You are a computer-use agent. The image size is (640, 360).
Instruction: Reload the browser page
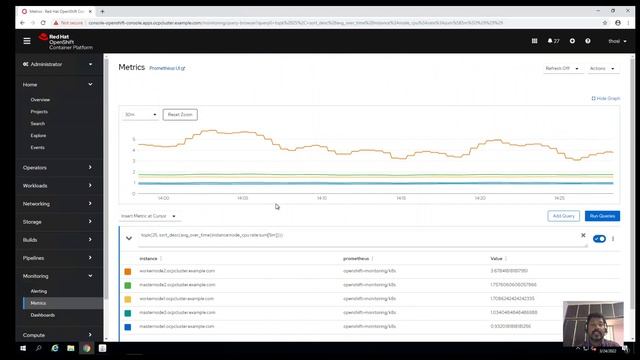coord(43,23)
